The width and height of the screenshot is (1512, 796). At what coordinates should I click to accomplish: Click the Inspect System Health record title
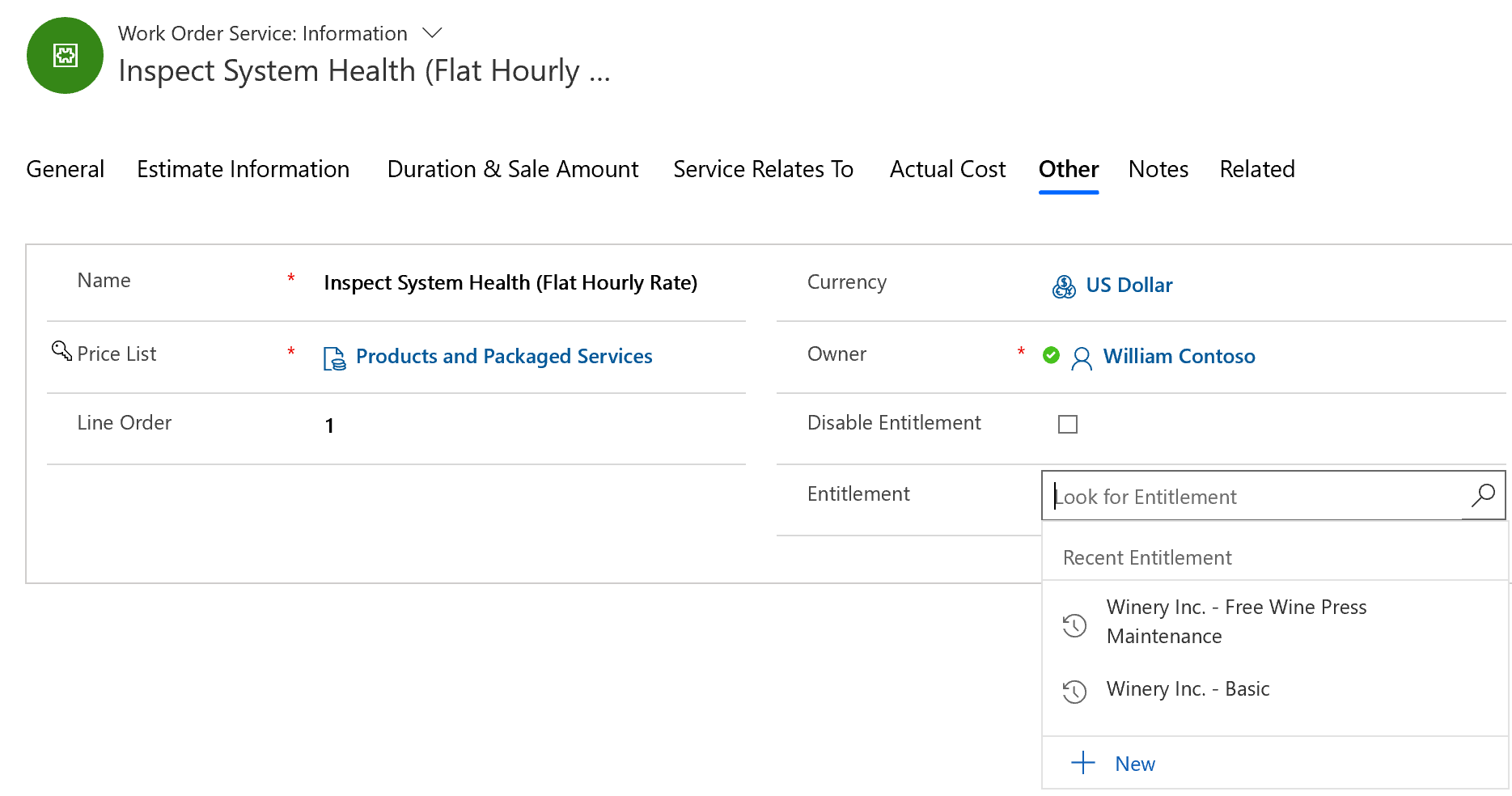364,71
